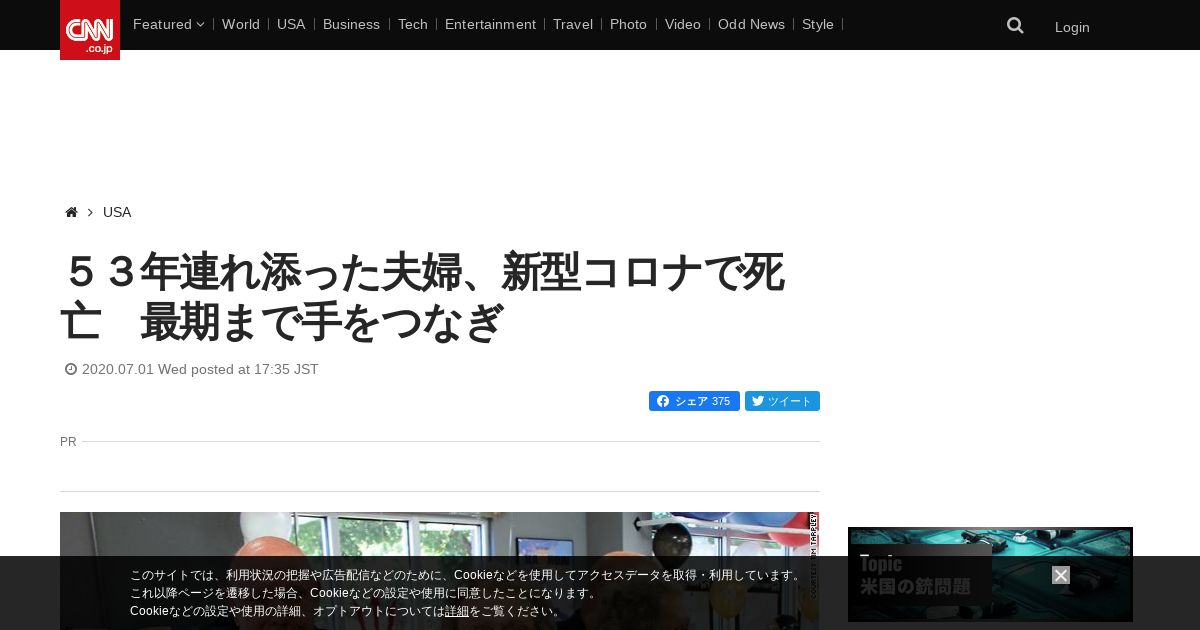Expand the Featured dropdown menu

tap(168, 24)
